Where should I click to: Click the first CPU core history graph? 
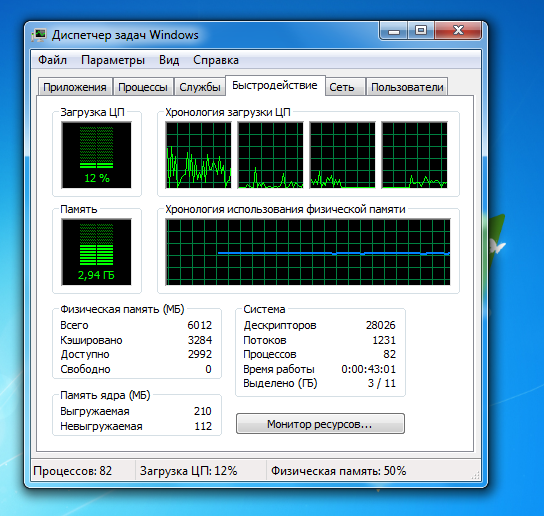tap(198, 155)
